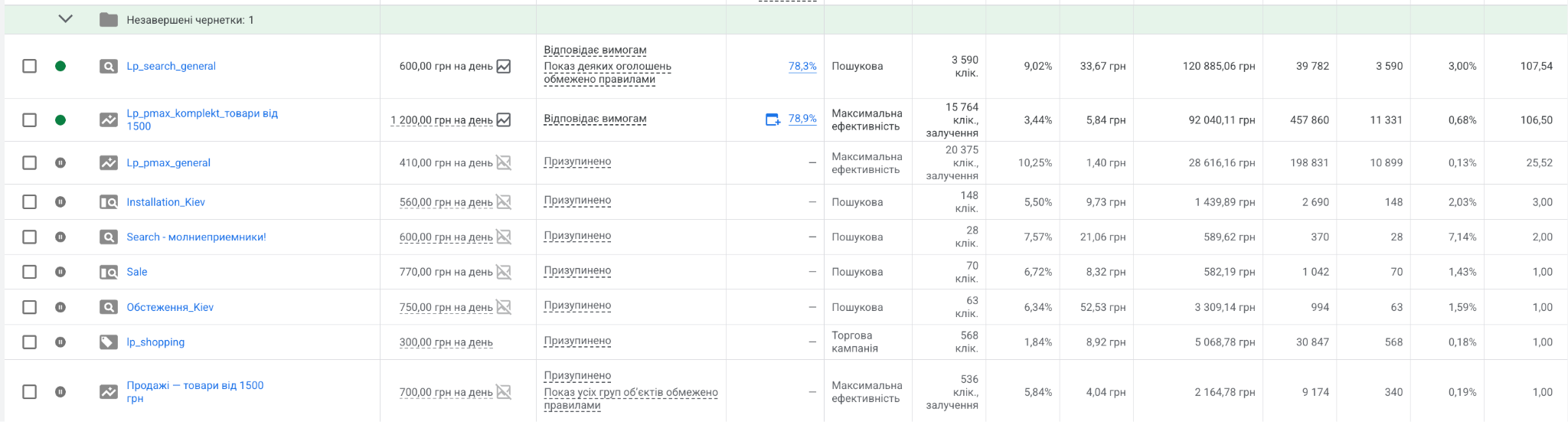Click Показ усіх груп об'єктів обмежено правилами

(x=631, y=398)
